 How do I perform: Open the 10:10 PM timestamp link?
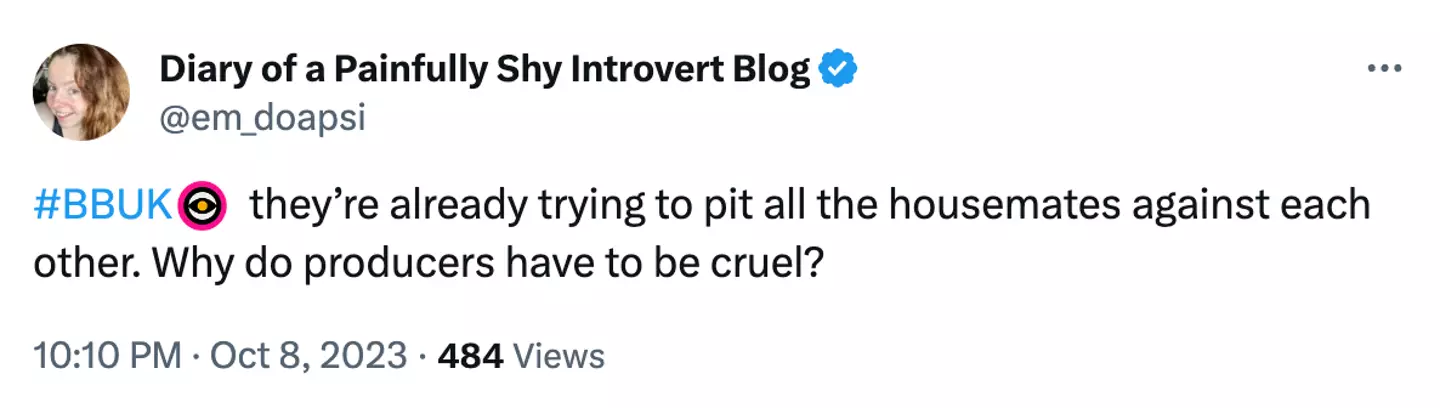[107, 356]
